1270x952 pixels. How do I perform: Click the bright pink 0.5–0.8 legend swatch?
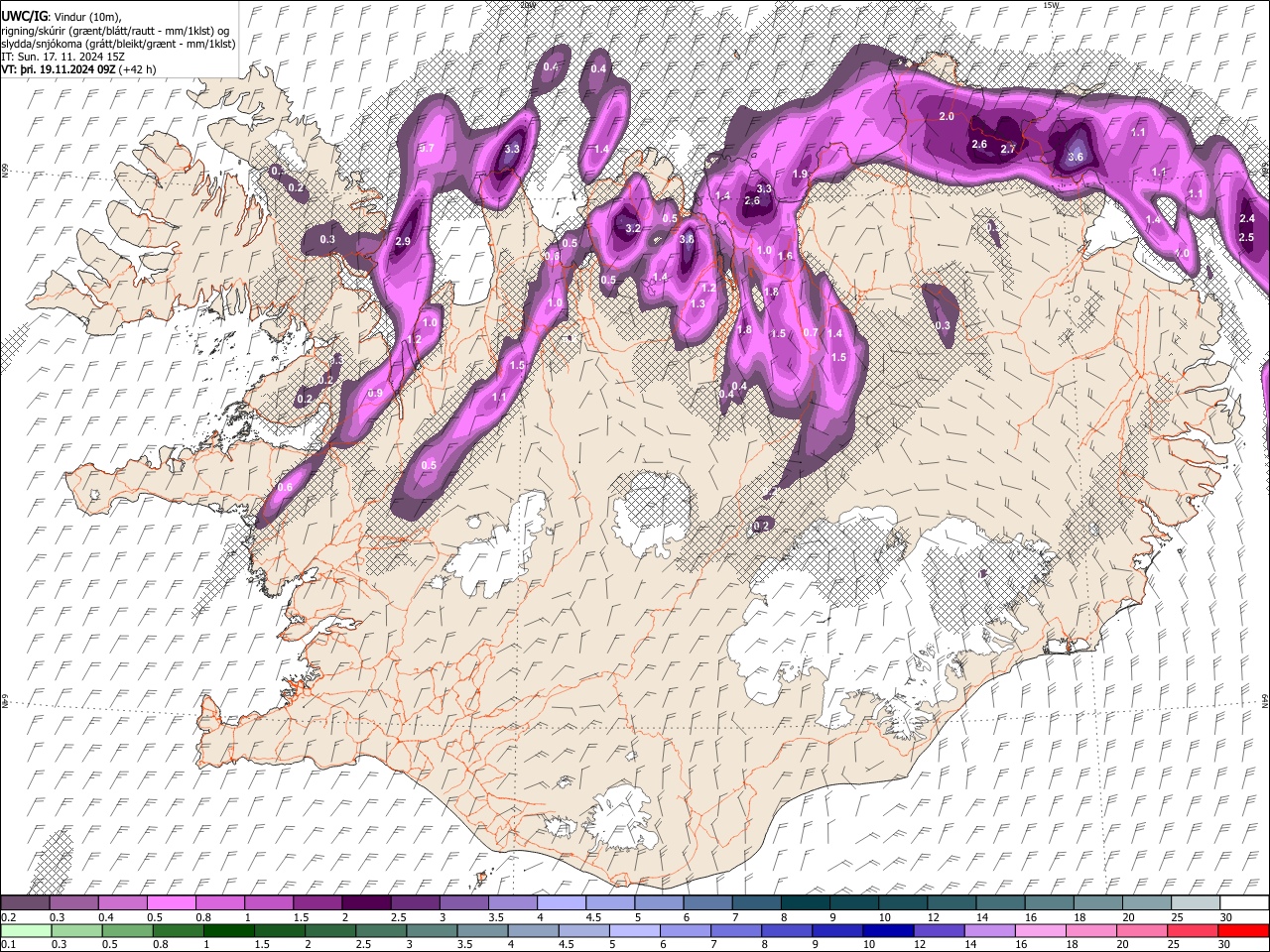[171, 903]
